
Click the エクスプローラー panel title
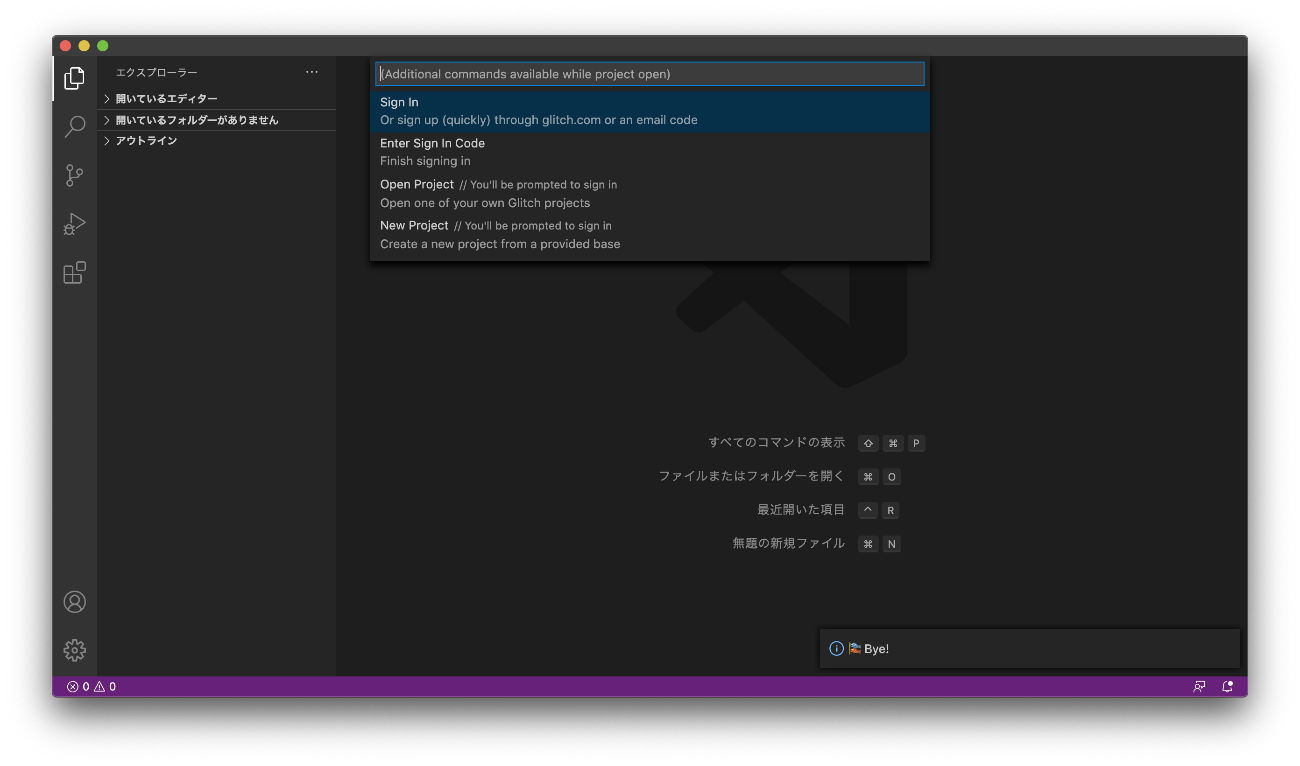[157, 72]
